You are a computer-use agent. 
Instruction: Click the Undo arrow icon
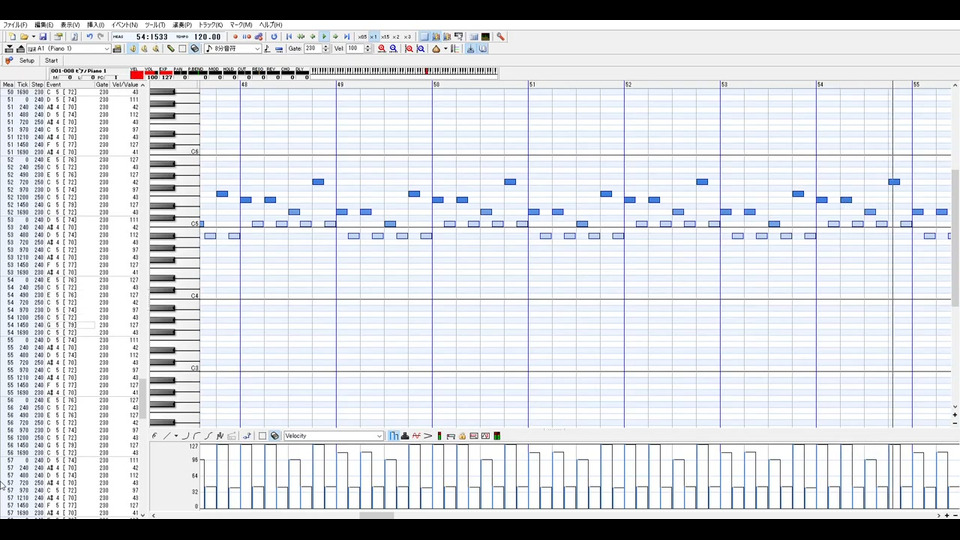(88, 36)
